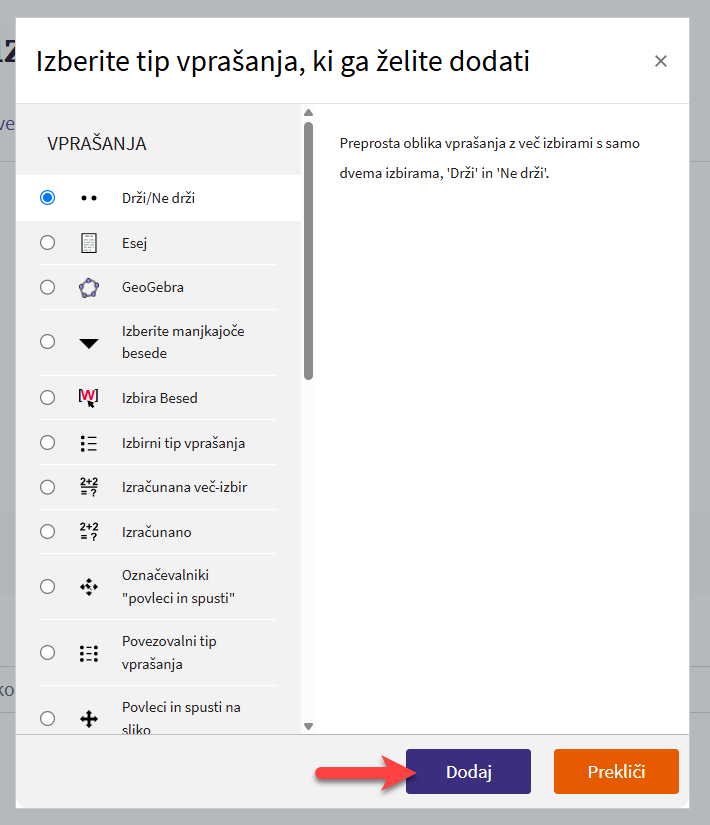This screenshot has width=710, height=825.
Task: Click the question list scrollbar thumb
Action: [308, 250]
